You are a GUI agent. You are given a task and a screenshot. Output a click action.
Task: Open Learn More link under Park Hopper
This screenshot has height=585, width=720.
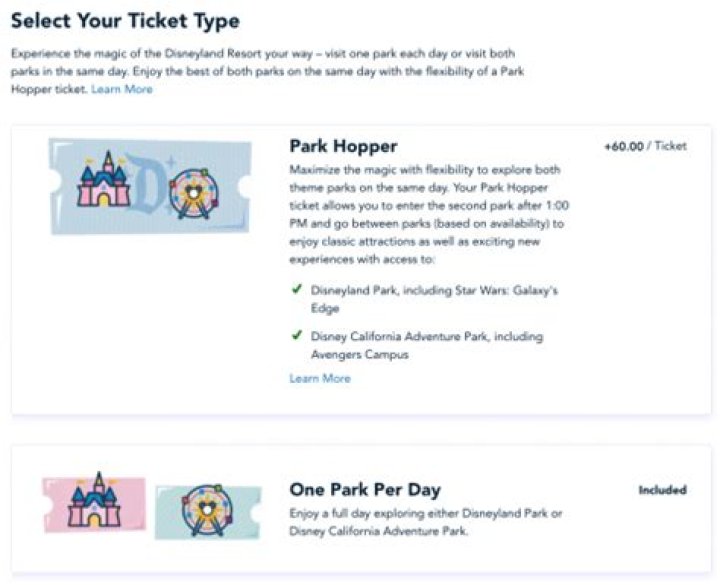[320, 378]
